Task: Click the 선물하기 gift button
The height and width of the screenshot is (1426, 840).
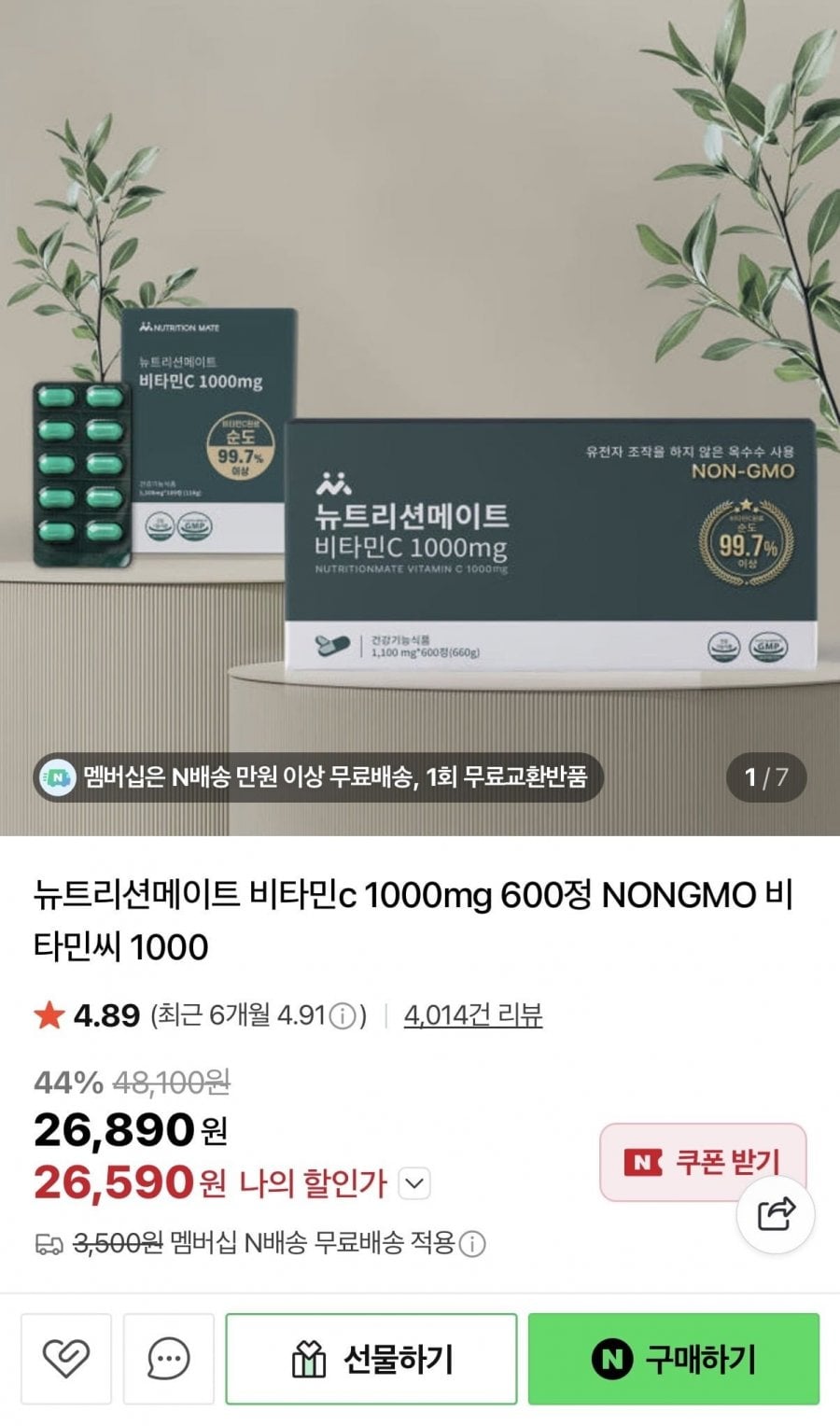Action: tap(371, 1358)
